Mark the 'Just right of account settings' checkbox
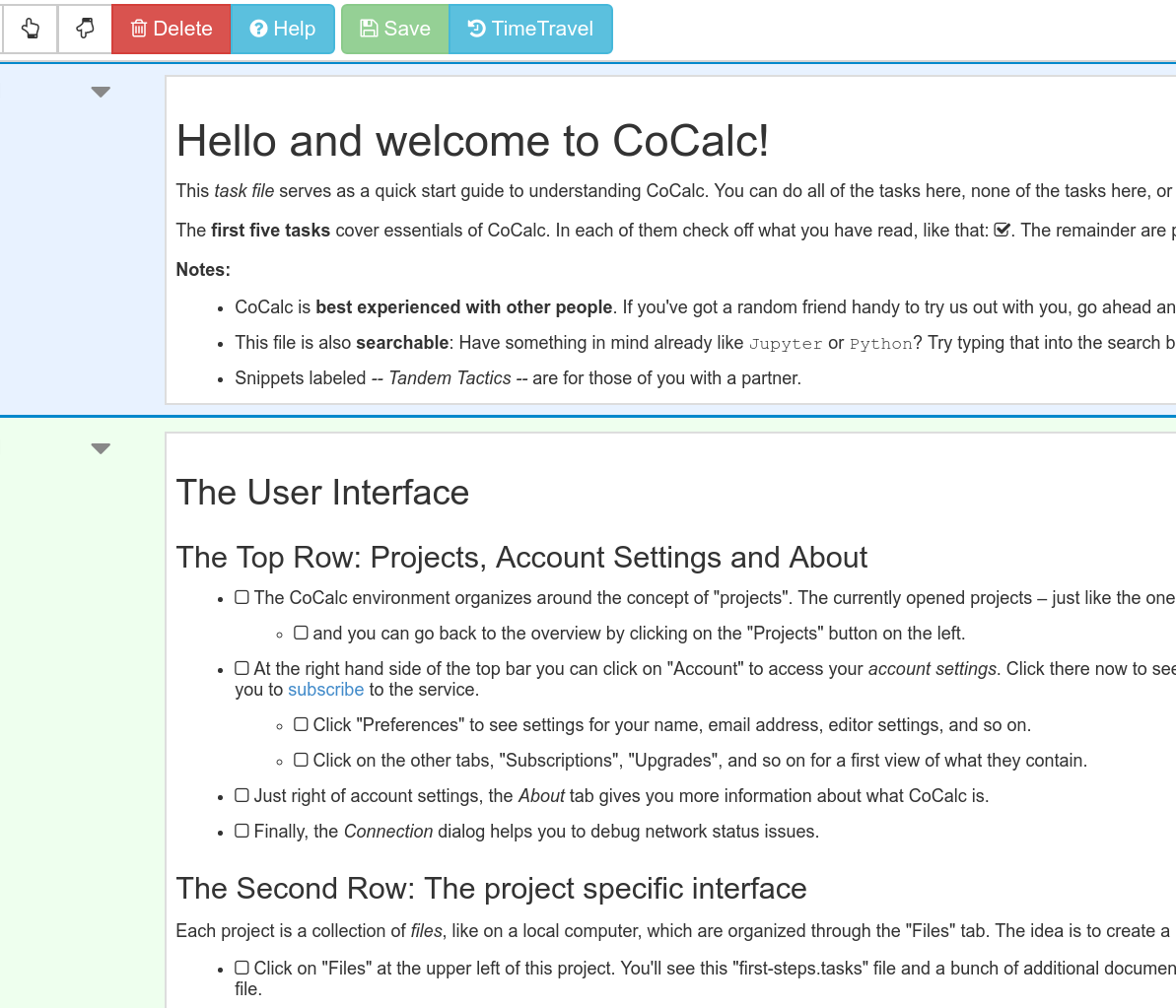Viewport: 1176px width, 1008px height. tap(242, 795)
